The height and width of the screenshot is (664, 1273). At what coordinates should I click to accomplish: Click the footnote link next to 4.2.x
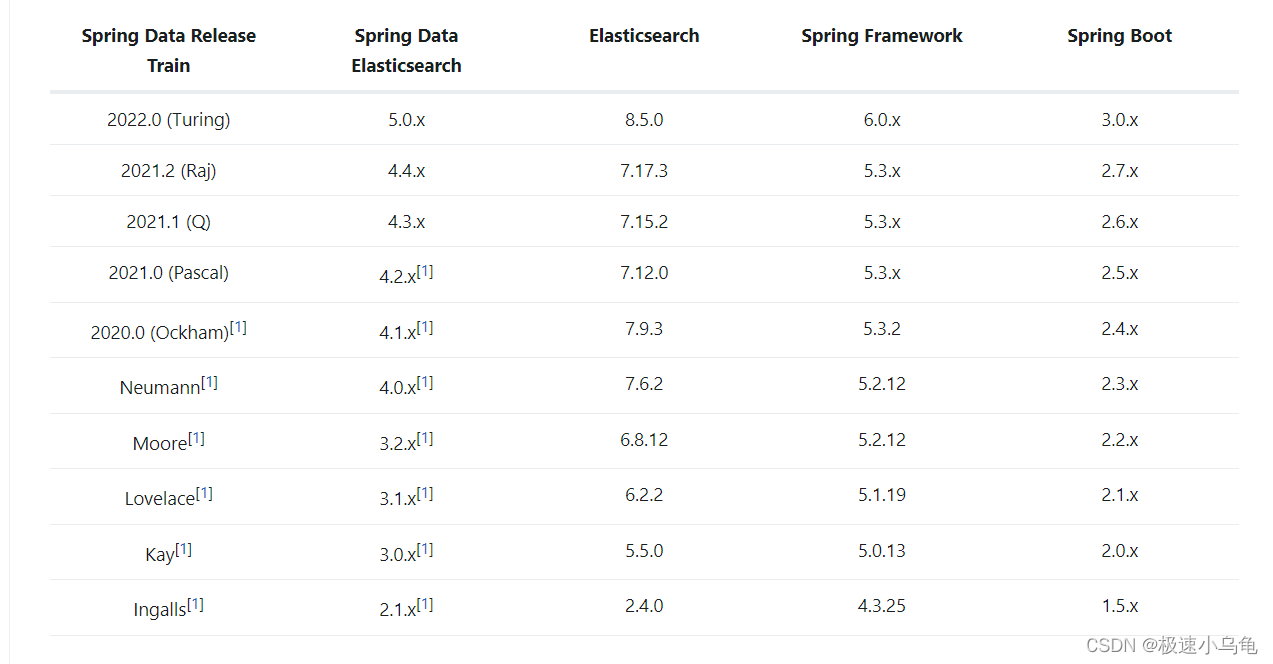pos(425,272)
